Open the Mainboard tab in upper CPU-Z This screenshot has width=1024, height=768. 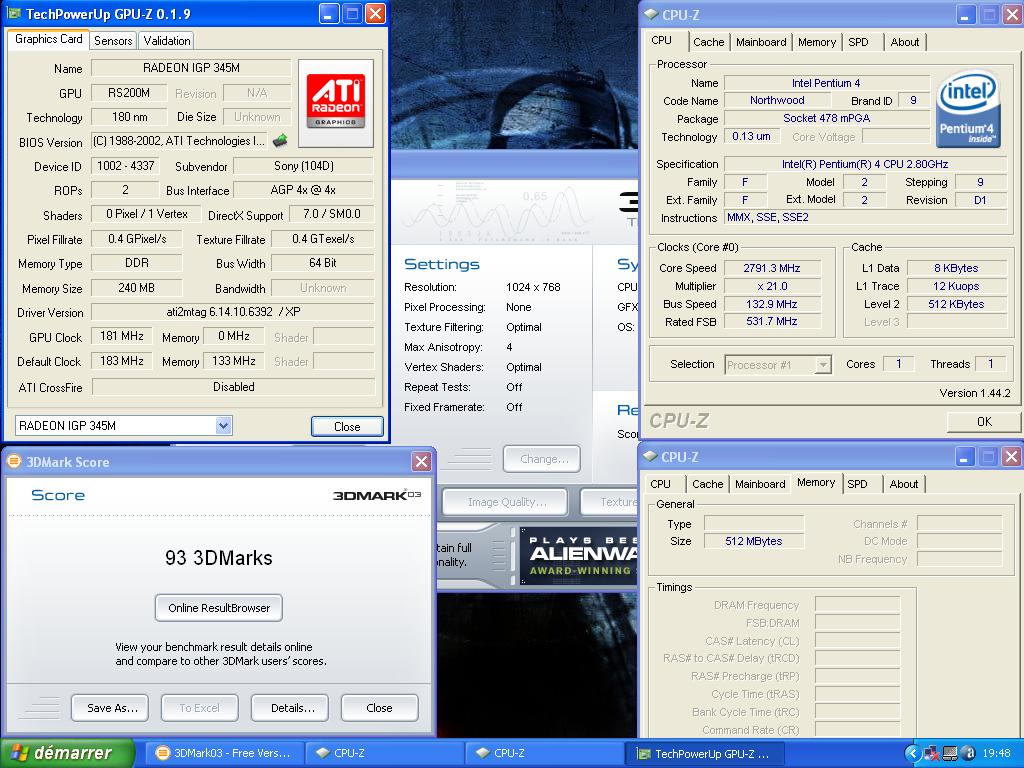coord(761,42)
